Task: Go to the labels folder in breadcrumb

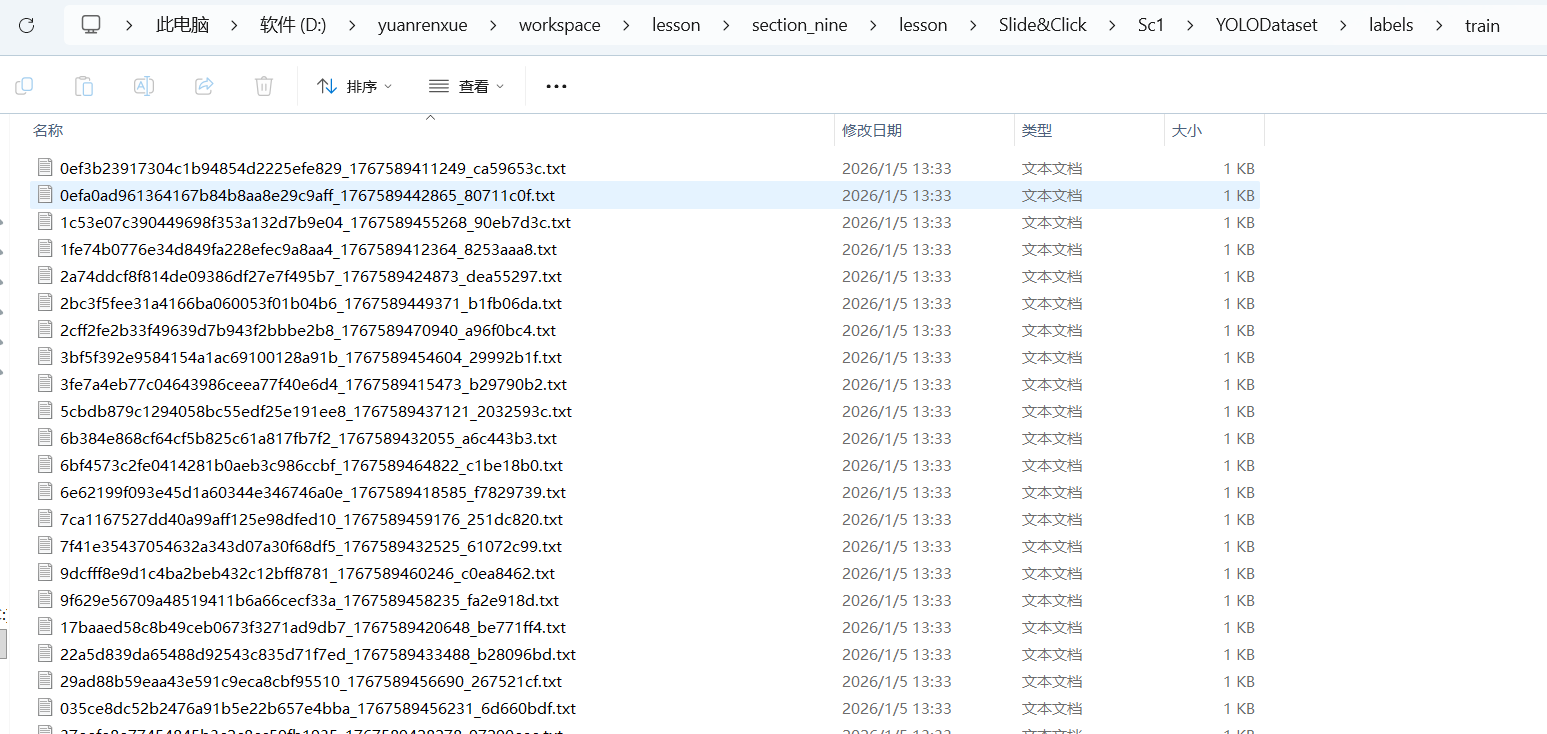Action: pos(1391,25)
